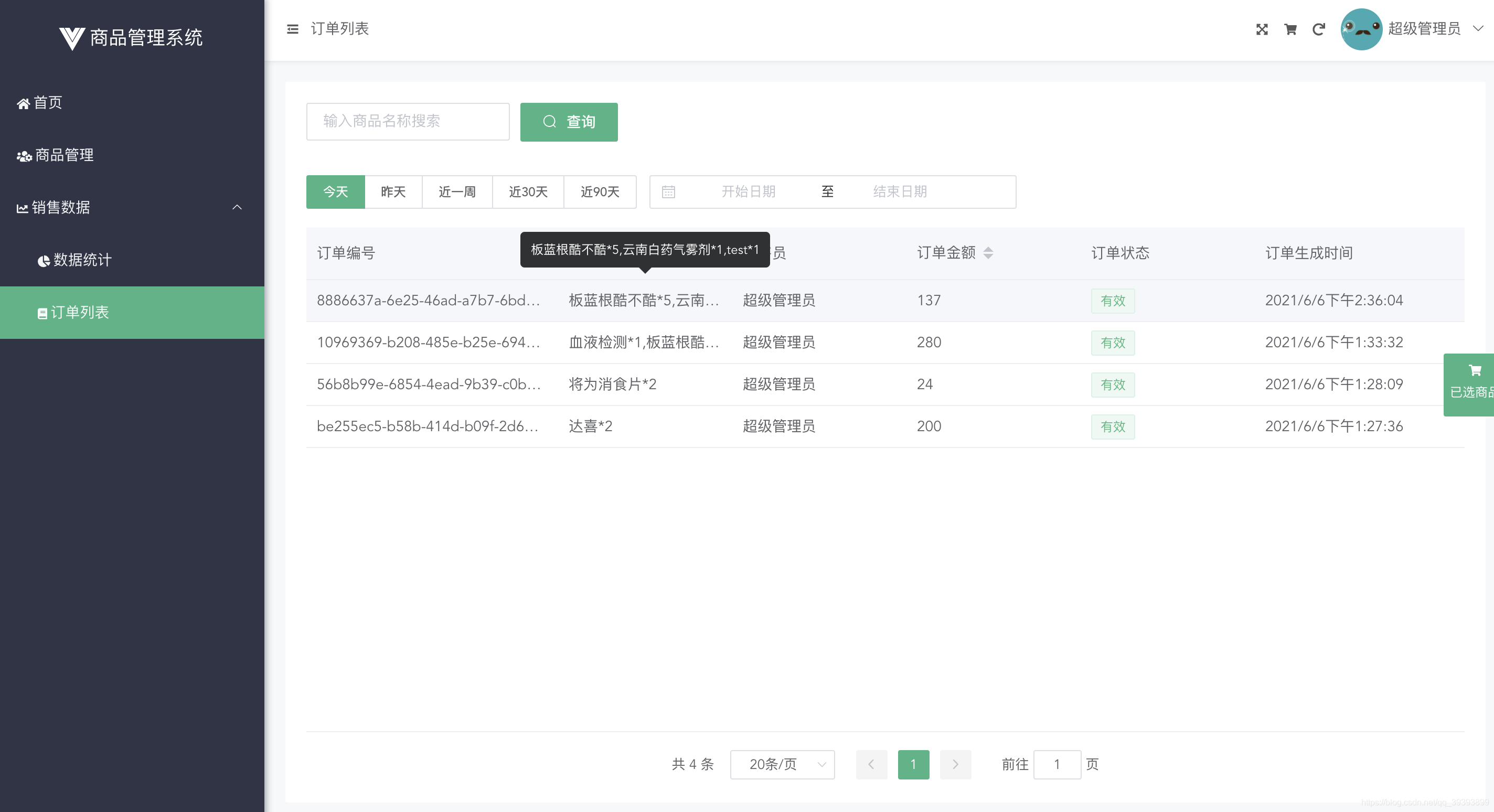Click the 血液检测*1,板蓝根酷… product cell
Image resolution: width=1494 pixels, height=812 pixels.
644,342
